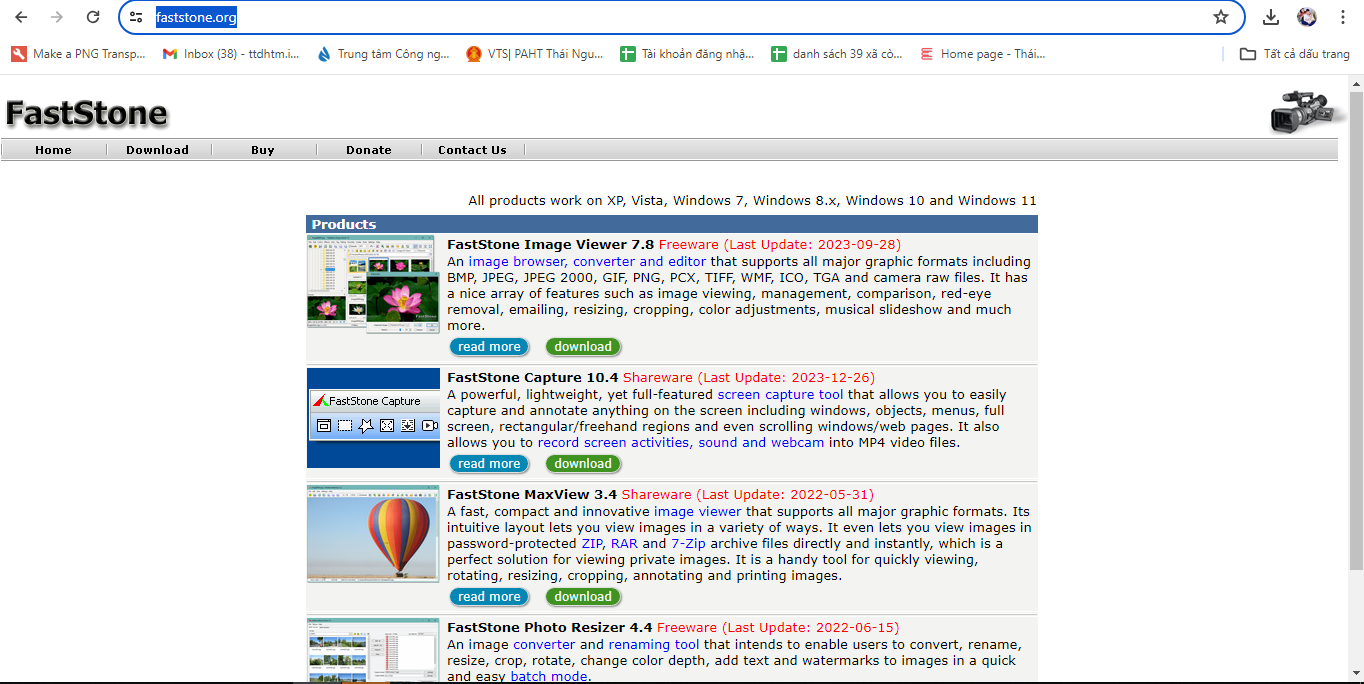Screen dimensions: 1364x684
Task: Open the Contact Us menu item
Action: (x=472, y=150)
